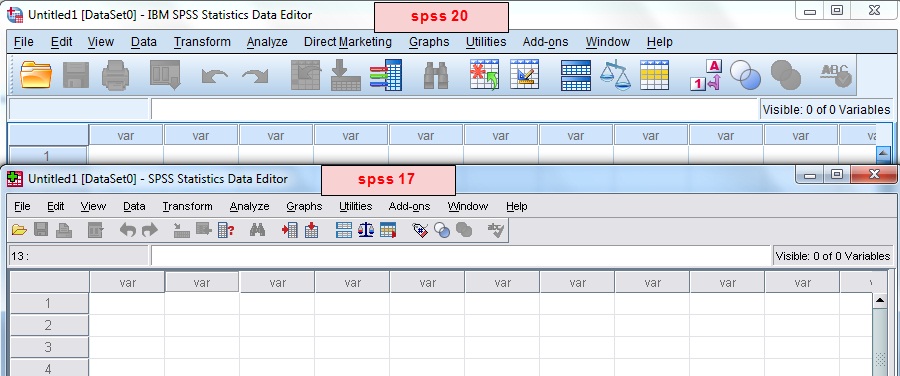The height and width of the screenshot is (376, 900).
Task: Open Find binoculars in IBM SPSS toolbar
Action: [436, 75]
